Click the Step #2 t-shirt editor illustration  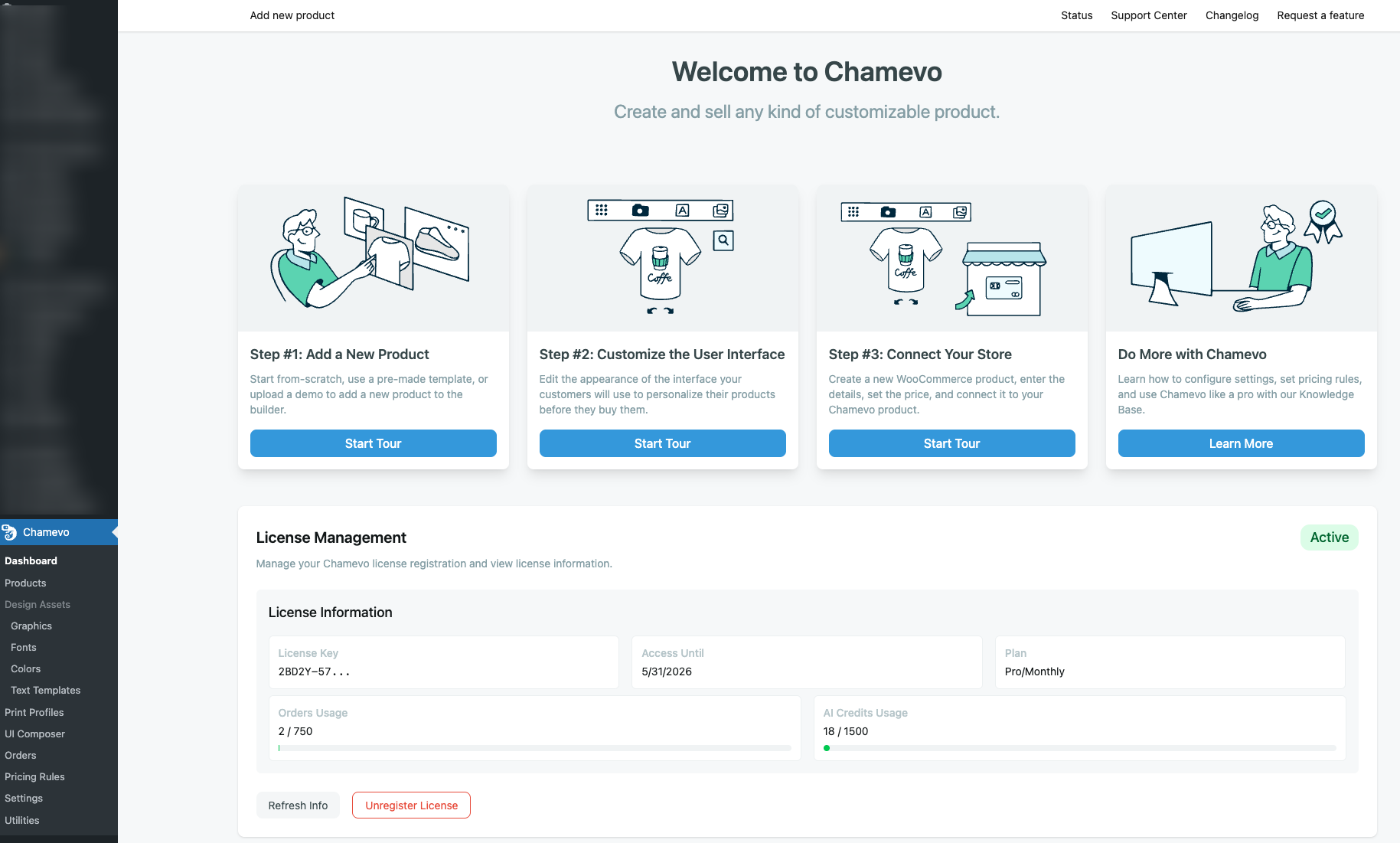663,258
